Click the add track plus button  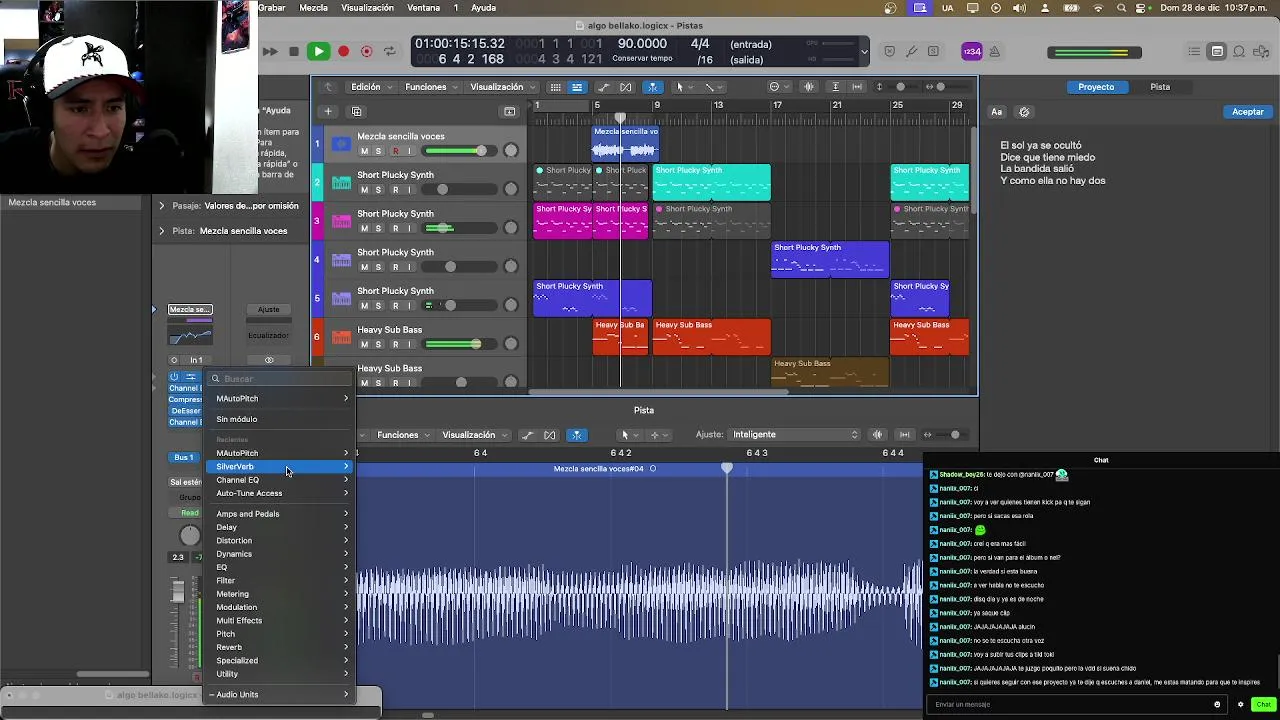coord(327,111)
